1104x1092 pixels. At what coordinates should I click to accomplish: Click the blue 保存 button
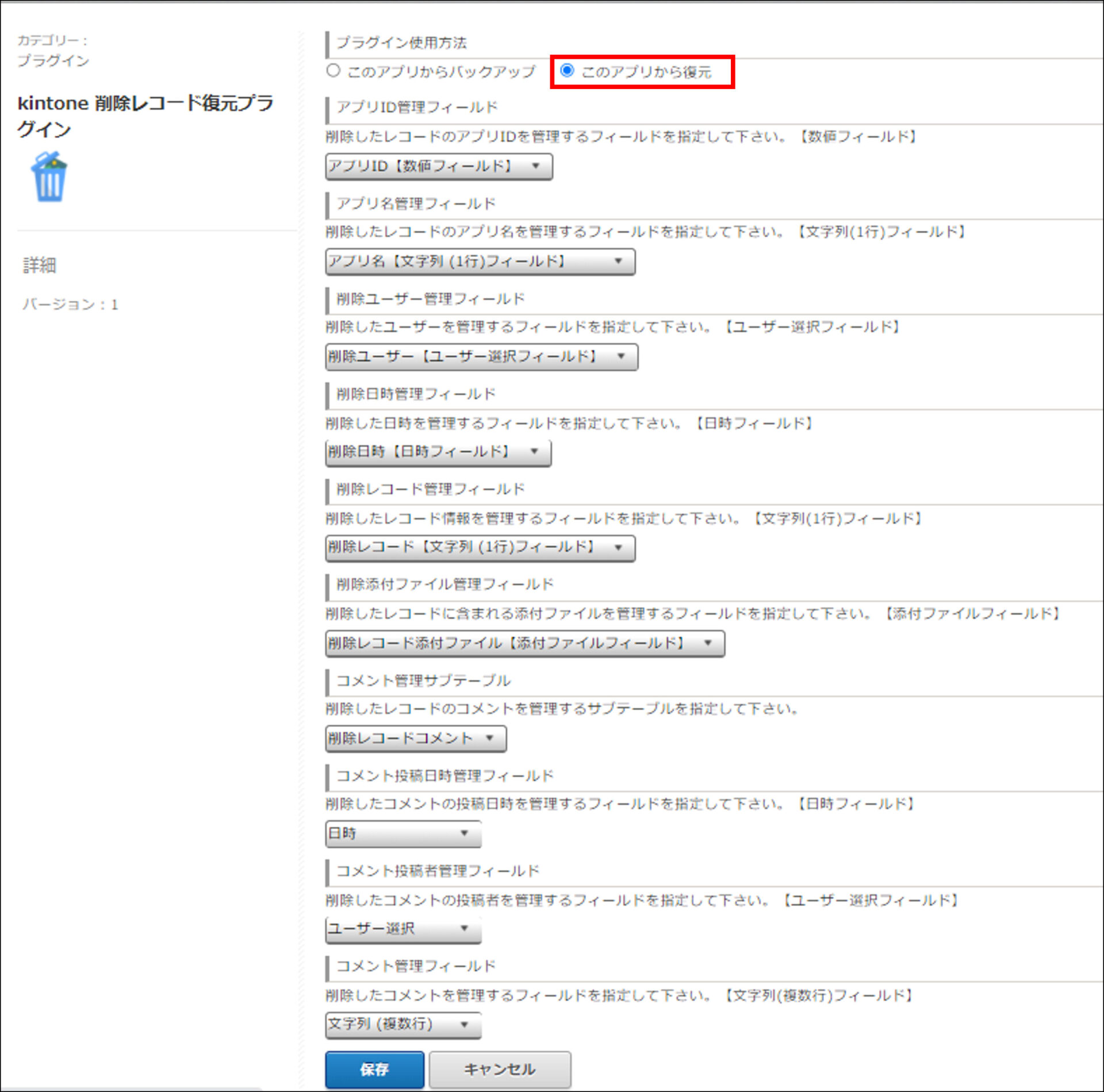pyautogui.click(x=374, y=1069)
